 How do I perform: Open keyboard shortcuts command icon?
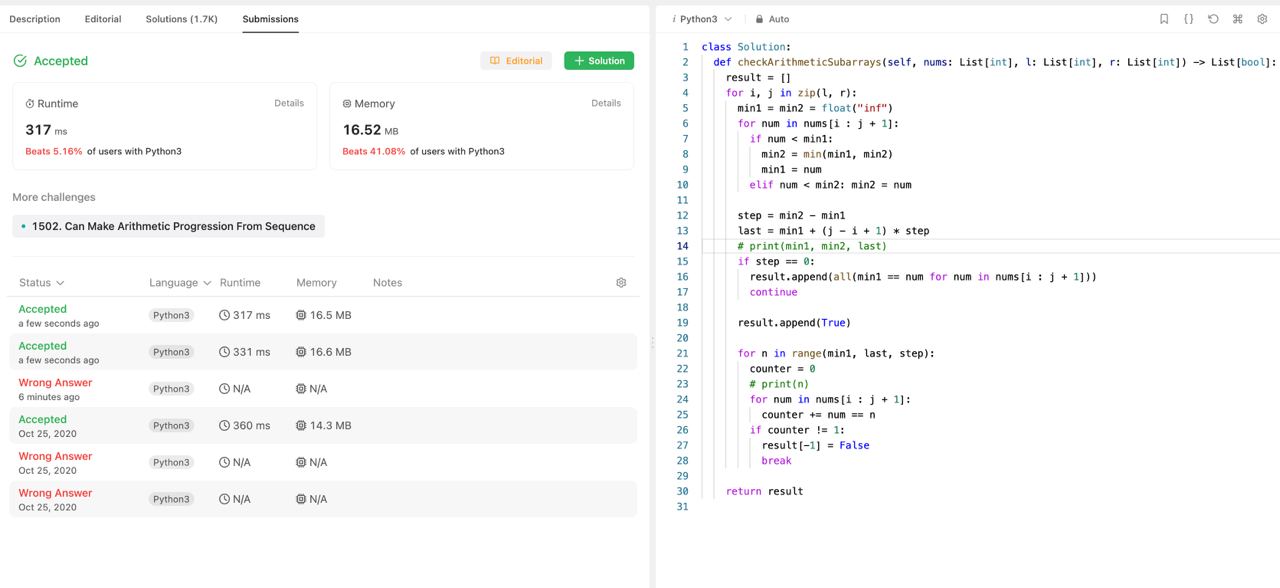(1237, 19)
